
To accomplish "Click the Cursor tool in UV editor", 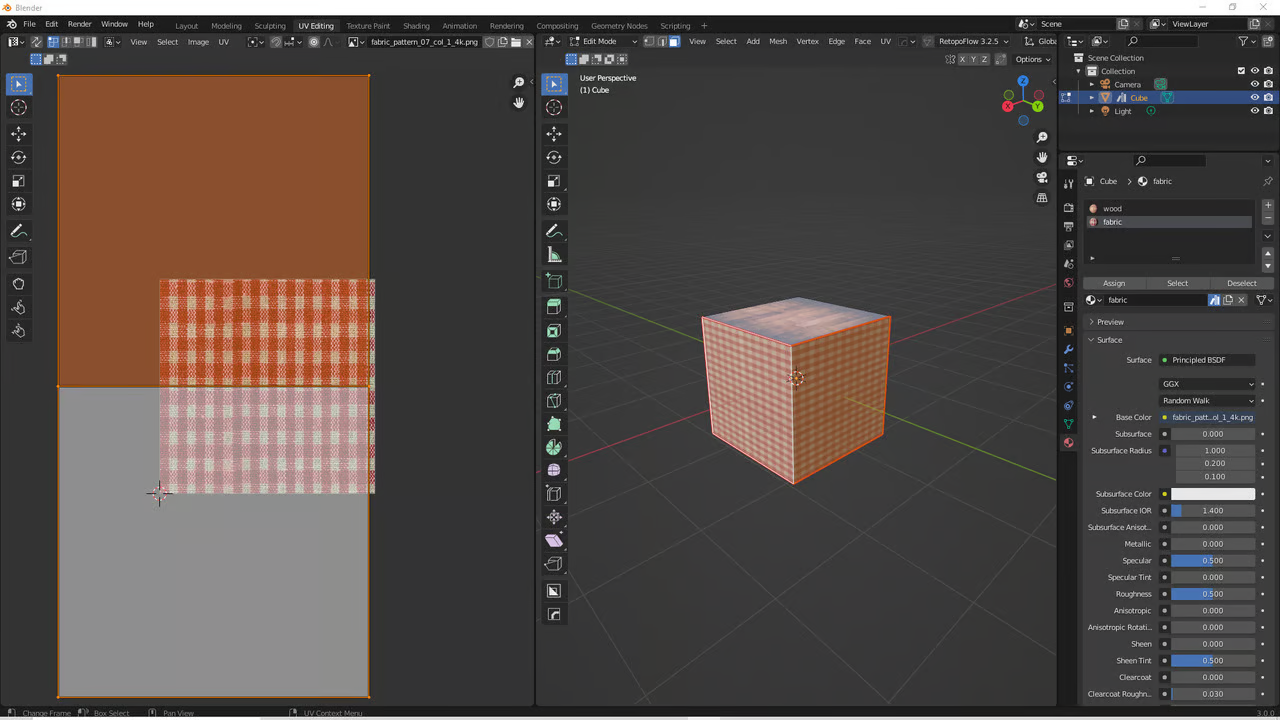I will pyautogui.click(x=18, y=108).
